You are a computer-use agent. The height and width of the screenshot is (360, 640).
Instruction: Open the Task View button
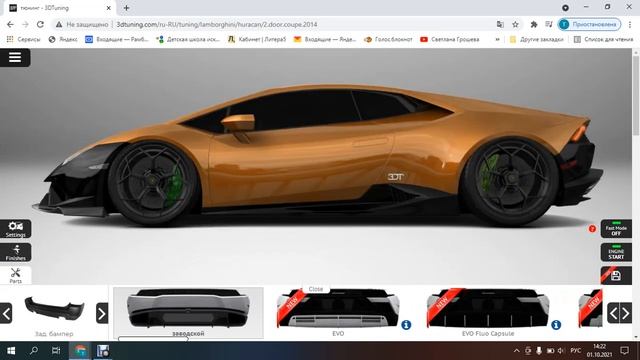pos(56,351)
